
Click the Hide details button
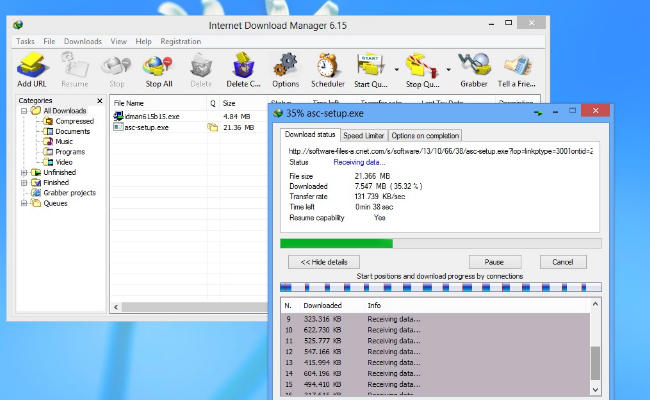(x=324, y=262)
